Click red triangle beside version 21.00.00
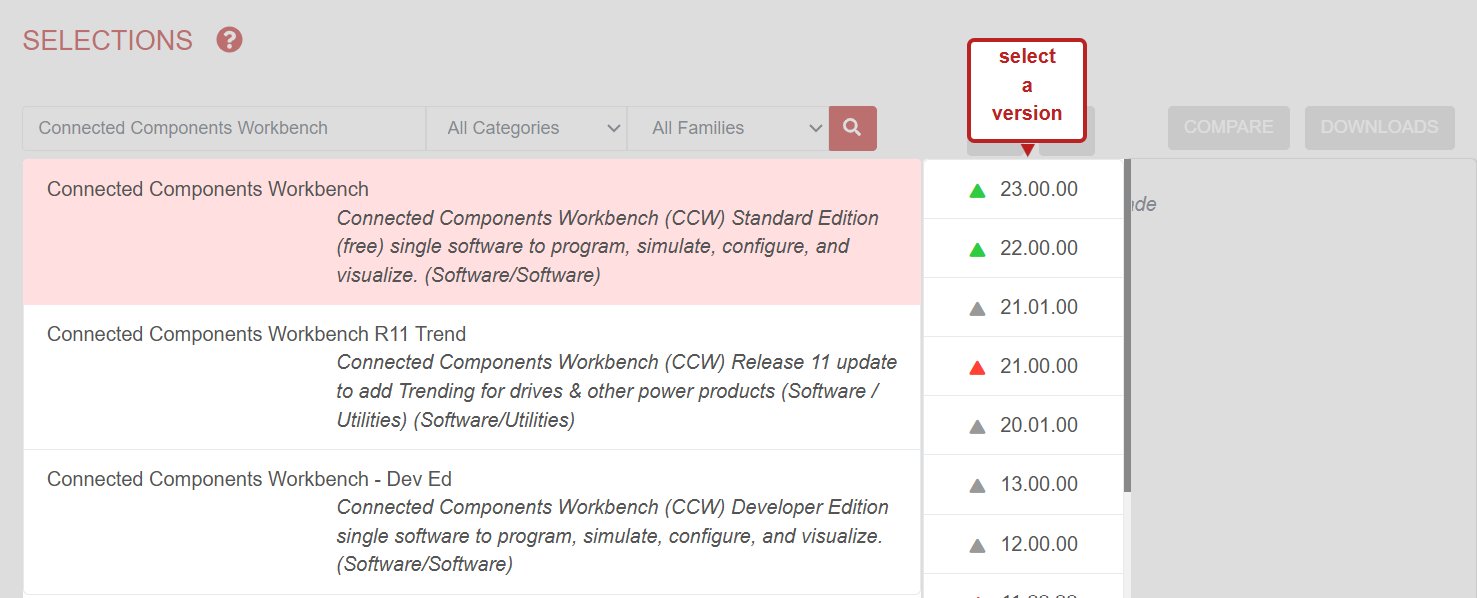 [x=977, y=367]
